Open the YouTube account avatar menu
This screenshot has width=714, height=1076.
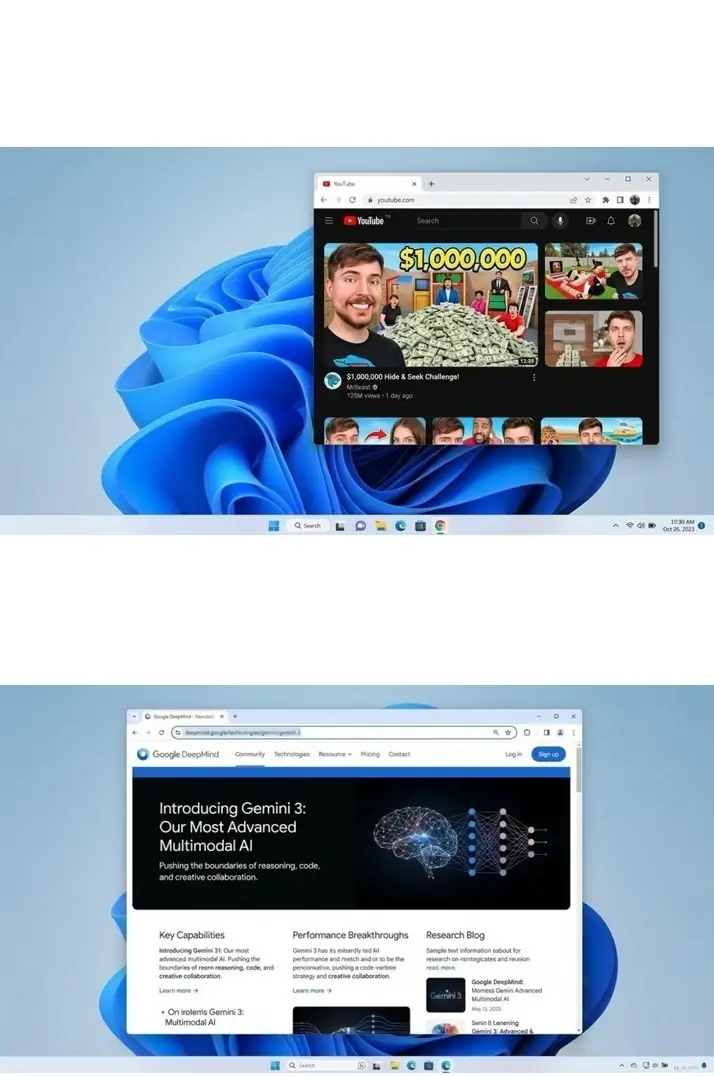(x=634, y=221)
